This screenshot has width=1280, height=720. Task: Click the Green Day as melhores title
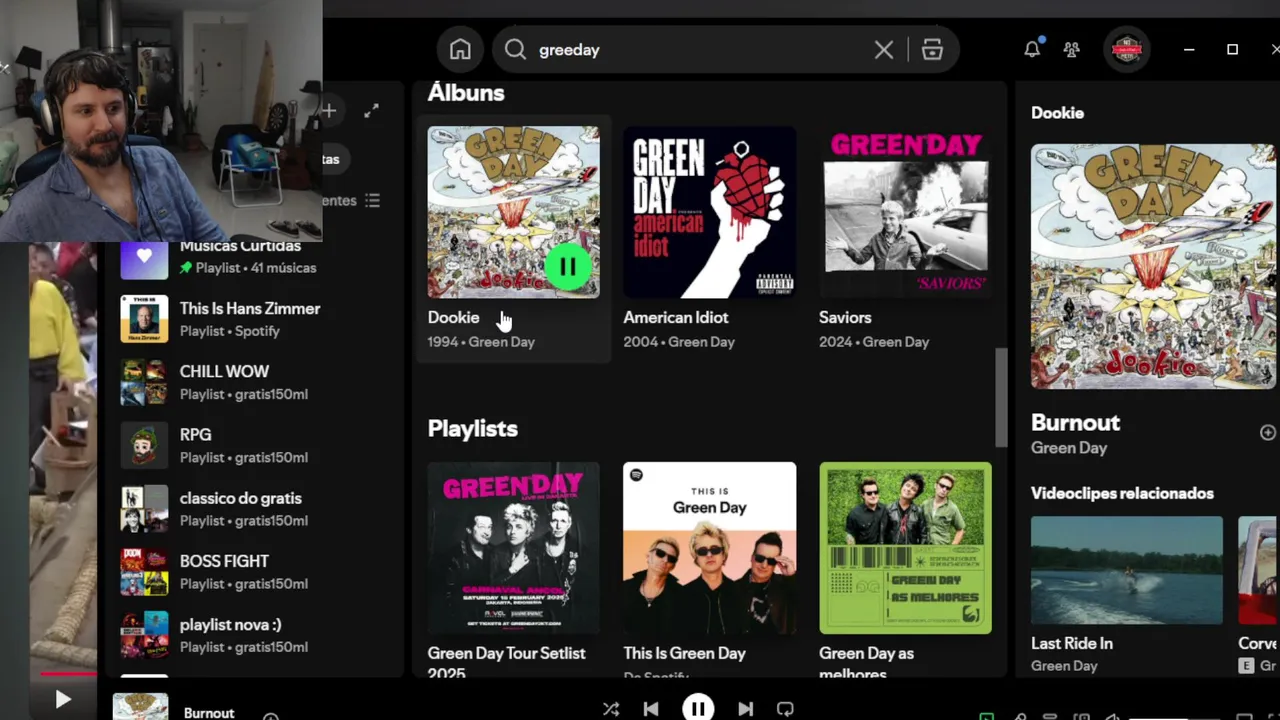click(867, 662)
